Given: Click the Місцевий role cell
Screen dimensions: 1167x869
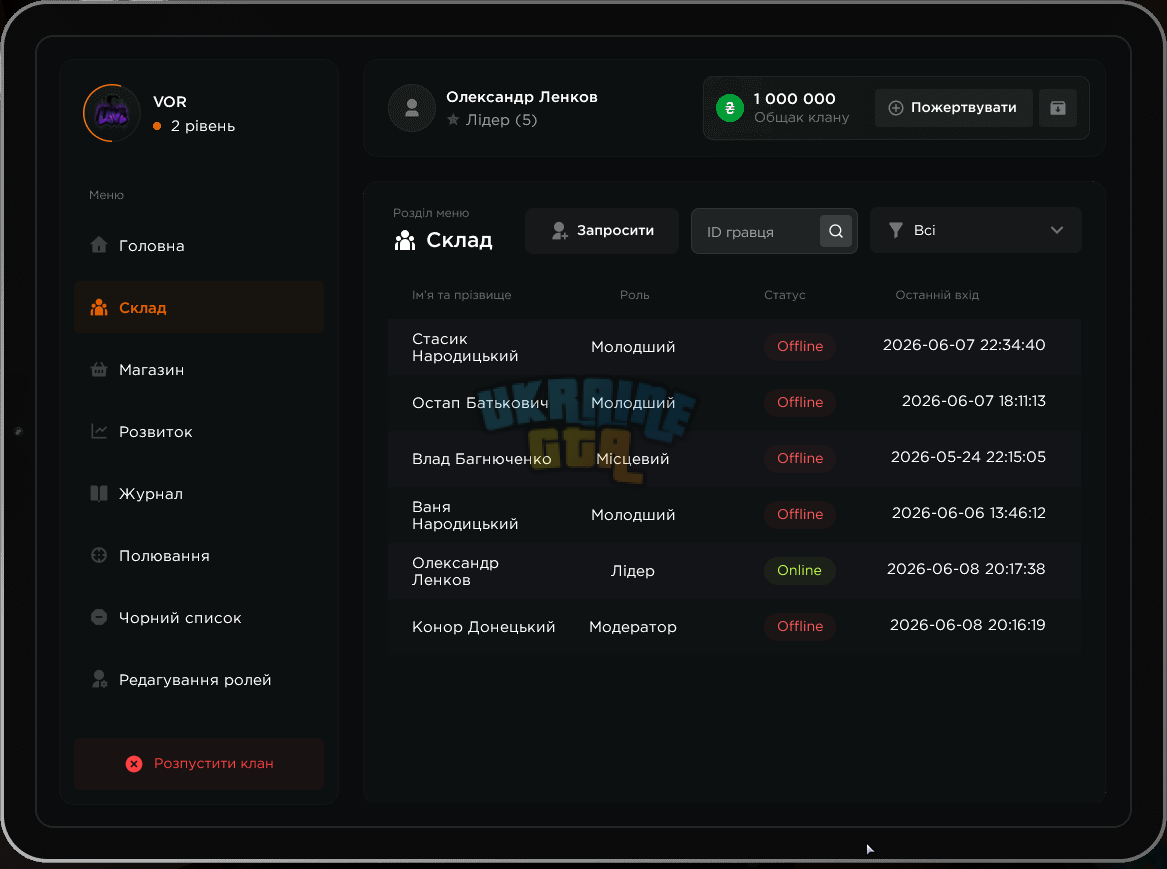Looking at the screenshot, I should coord(633,459).
